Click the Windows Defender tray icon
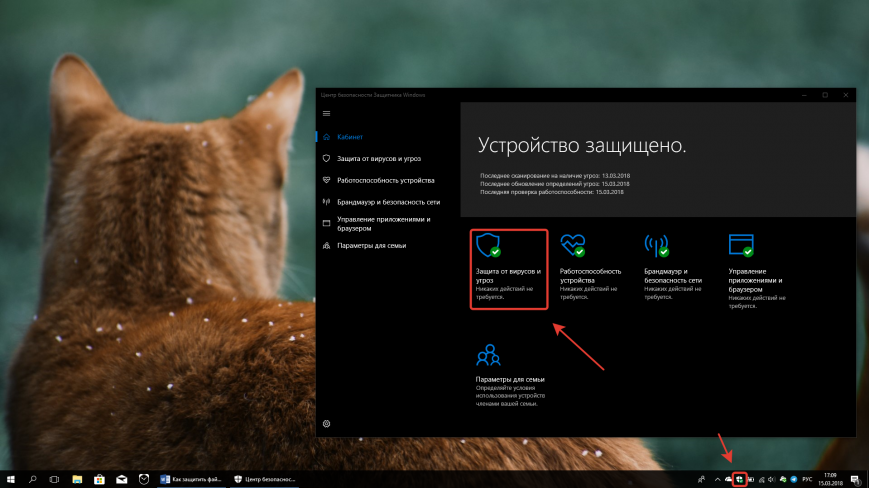The width and height of the screenshot is (869, 488). [x=739, y=480]
